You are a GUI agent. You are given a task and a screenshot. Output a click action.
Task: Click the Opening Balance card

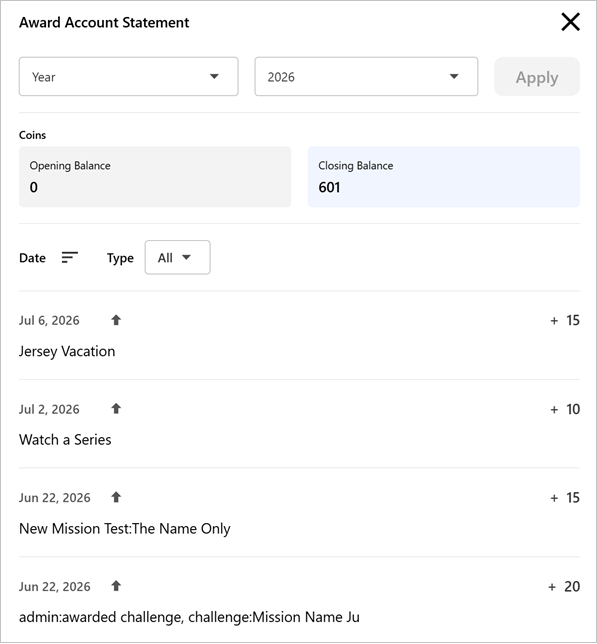[x=155, y=177]
